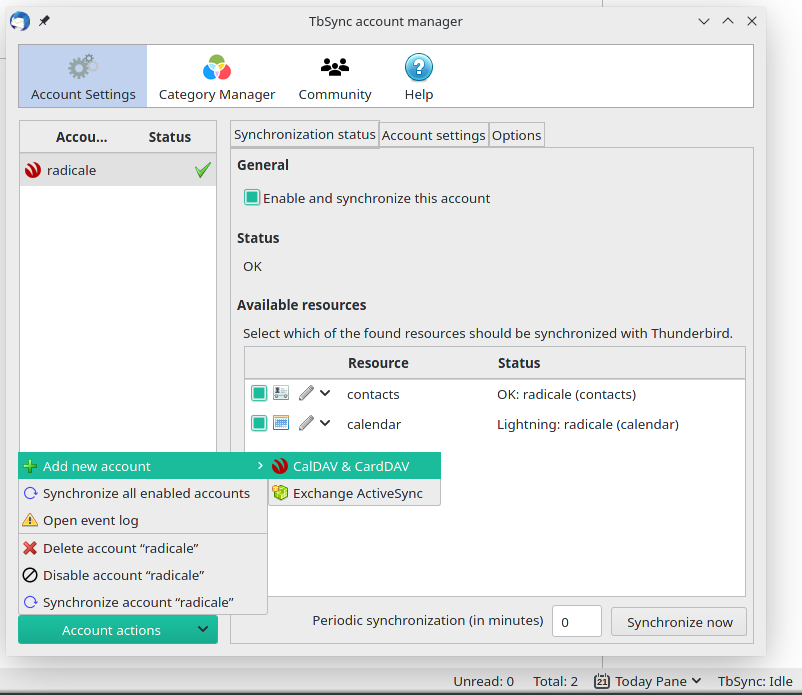Select CalDAV & CardDAV account type

point(354,466)
